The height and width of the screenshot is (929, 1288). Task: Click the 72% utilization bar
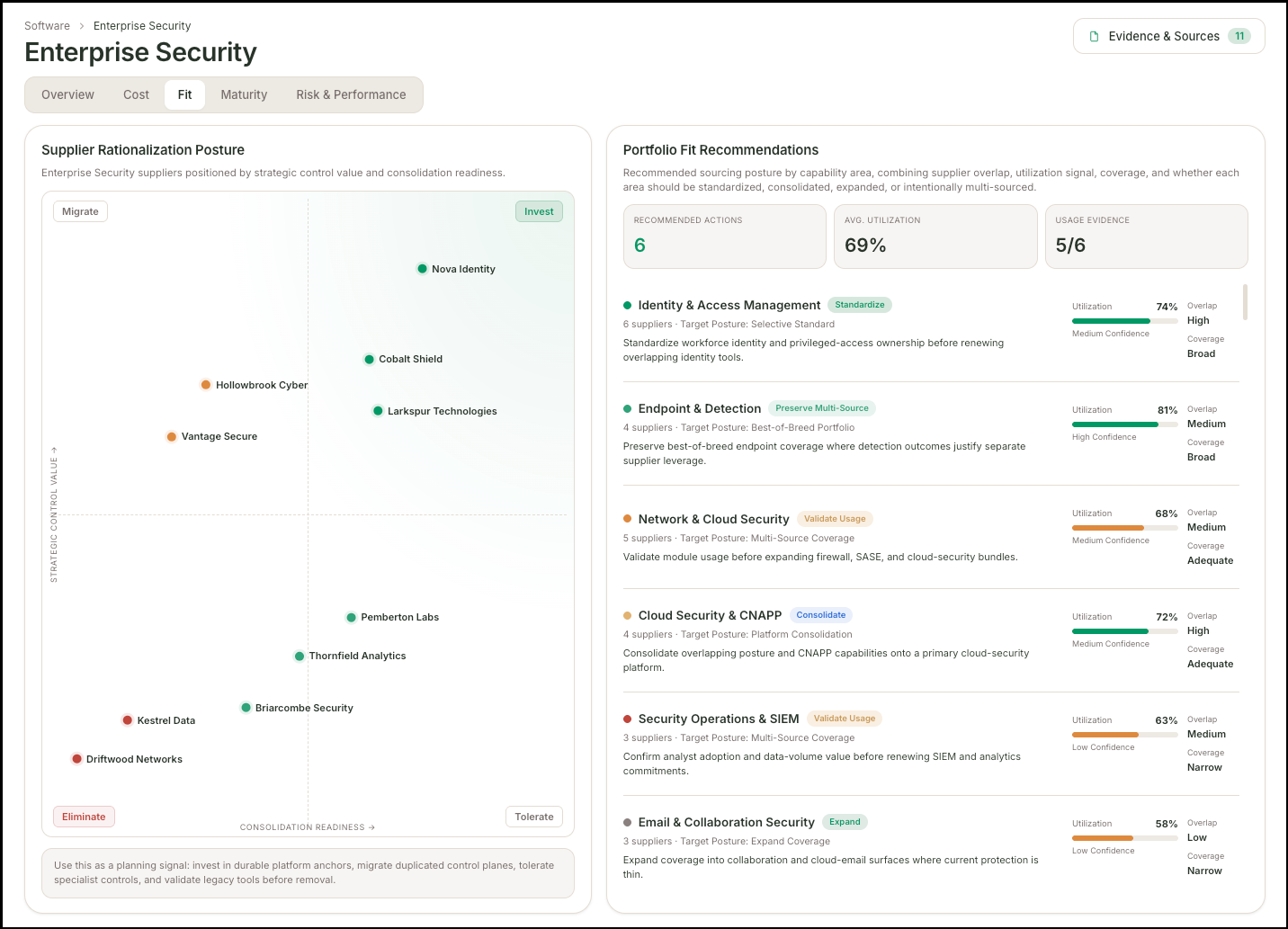pyautogui.click(x=1124, y=631)
